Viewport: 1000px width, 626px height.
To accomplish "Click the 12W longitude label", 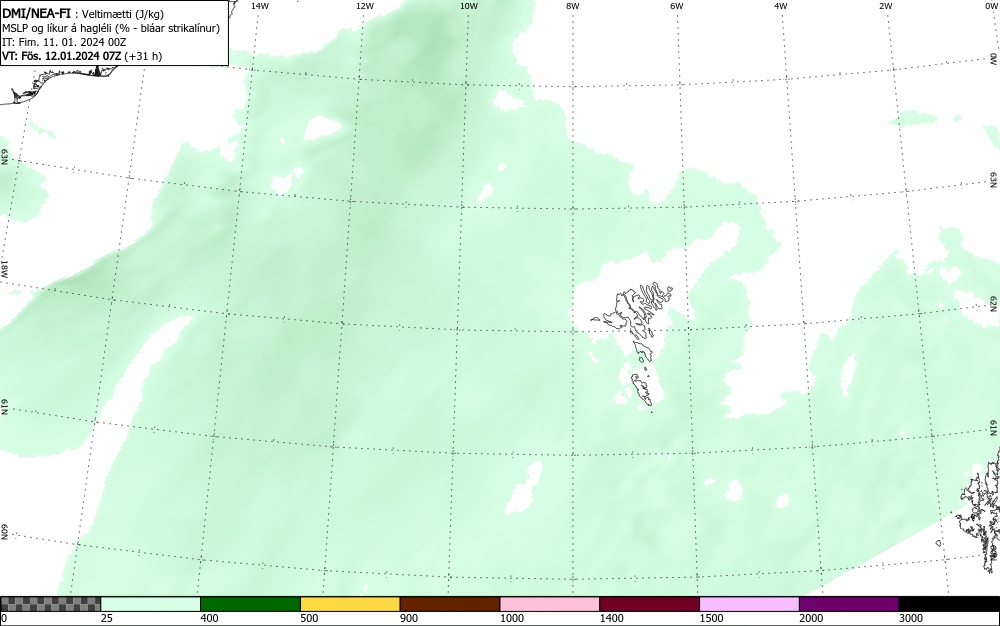I will [364, 6].
